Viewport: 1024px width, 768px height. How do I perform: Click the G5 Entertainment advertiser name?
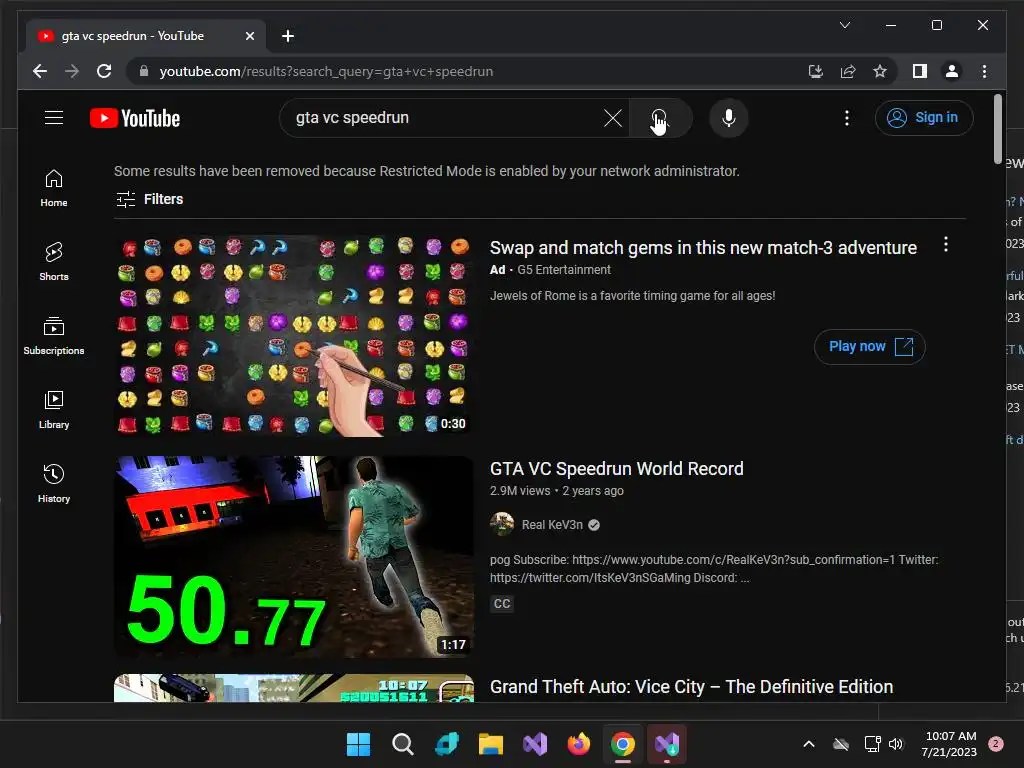click(564, 270)
